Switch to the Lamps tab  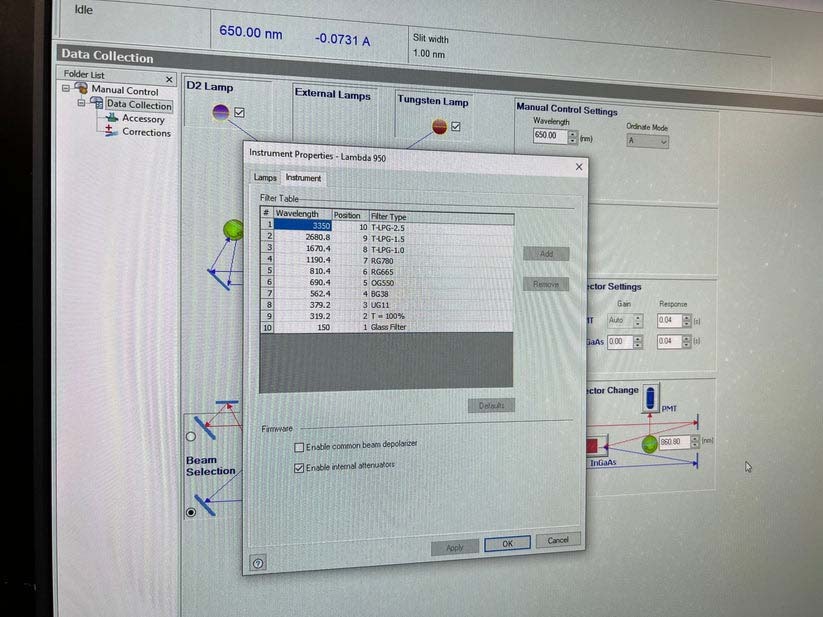[265, 177]
